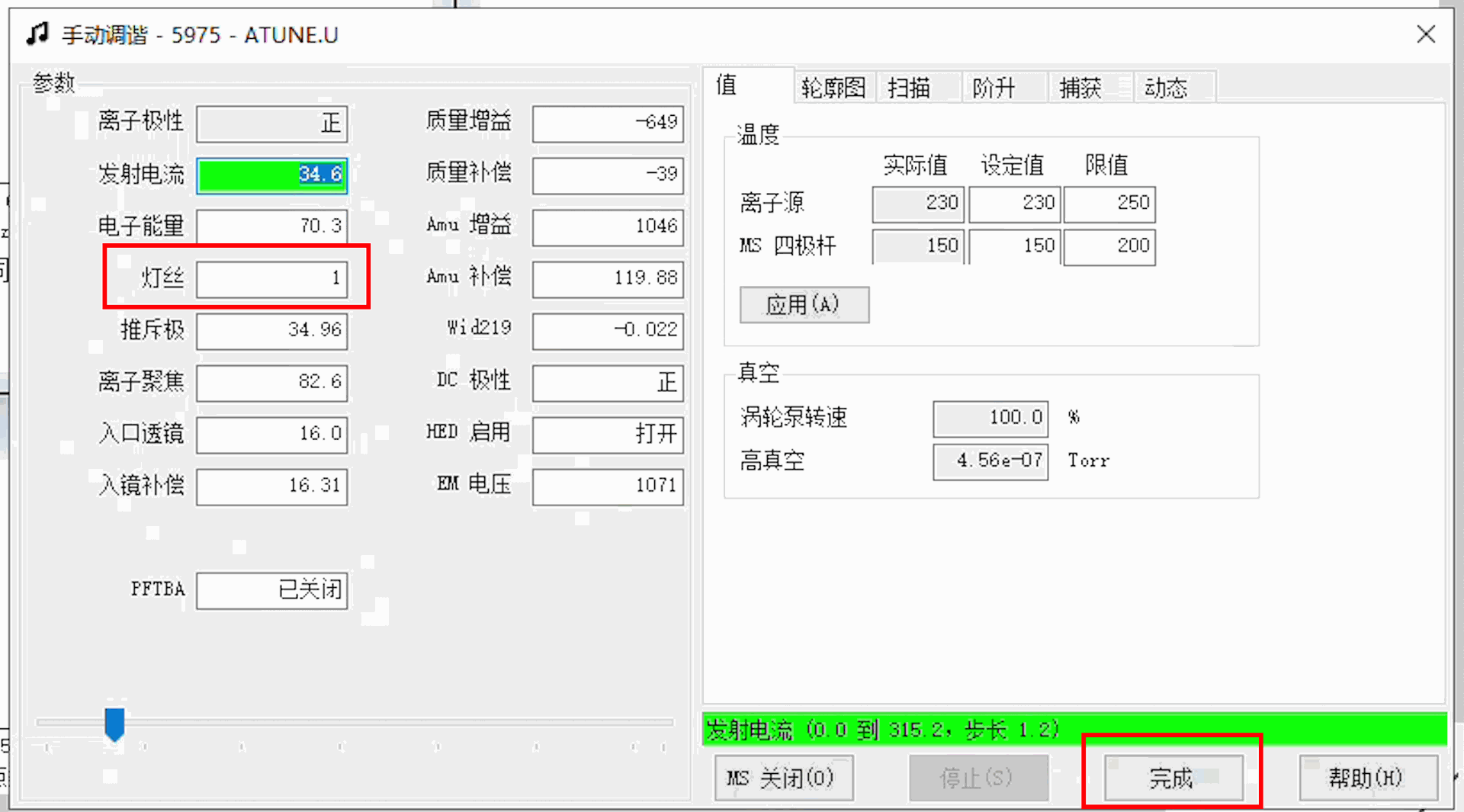Select the 阶升 tab
This screenshot has height=812, width=1464.
click(994, 88)
